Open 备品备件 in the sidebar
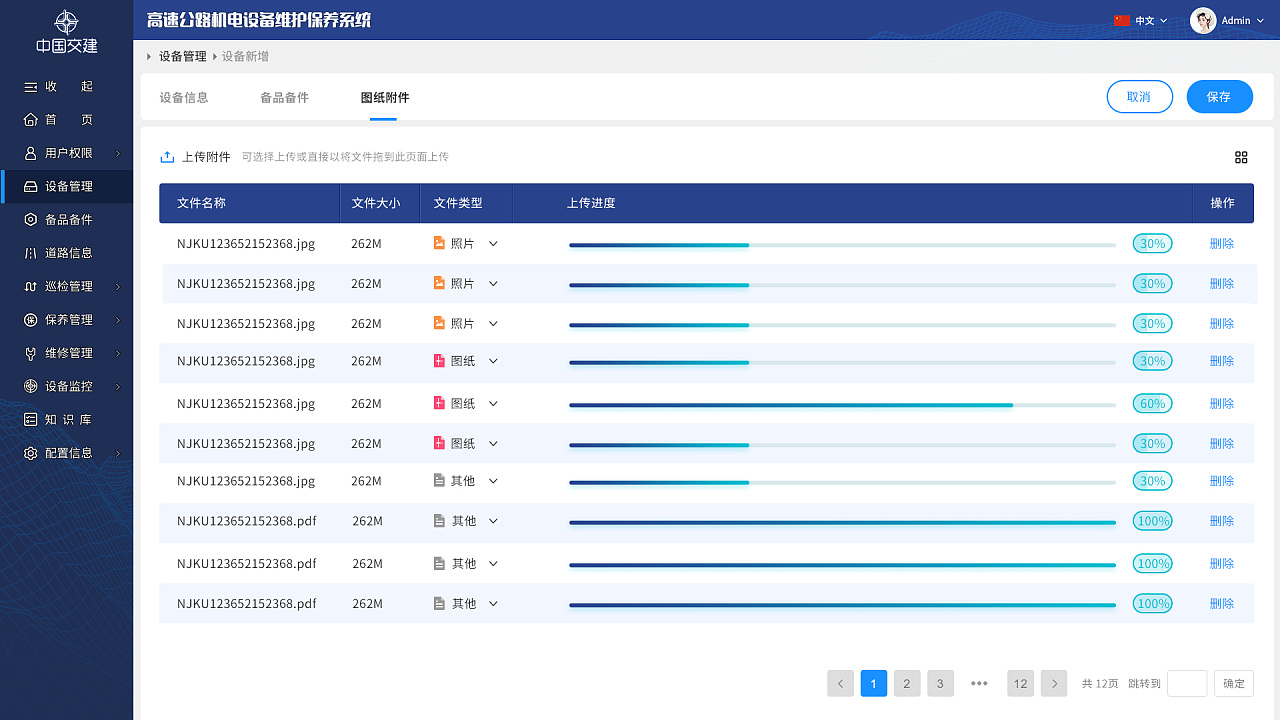The width and height of the screenshot is (1280, 720). (68, 220)
